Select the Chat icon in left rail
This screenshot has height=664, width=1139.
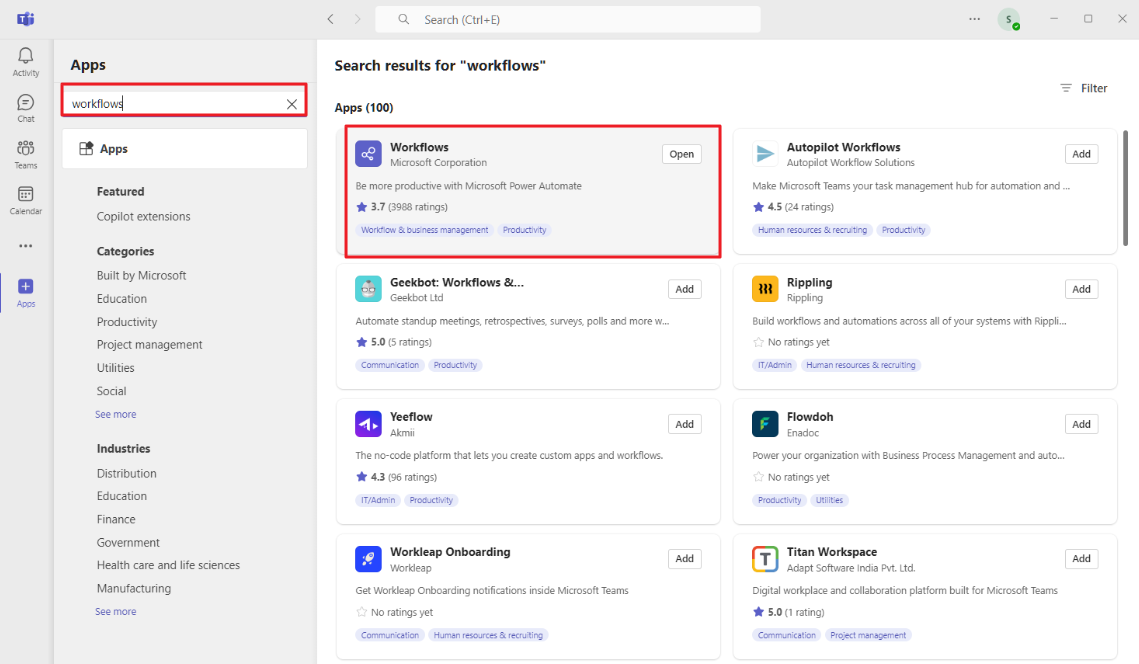tap(25, 105)
